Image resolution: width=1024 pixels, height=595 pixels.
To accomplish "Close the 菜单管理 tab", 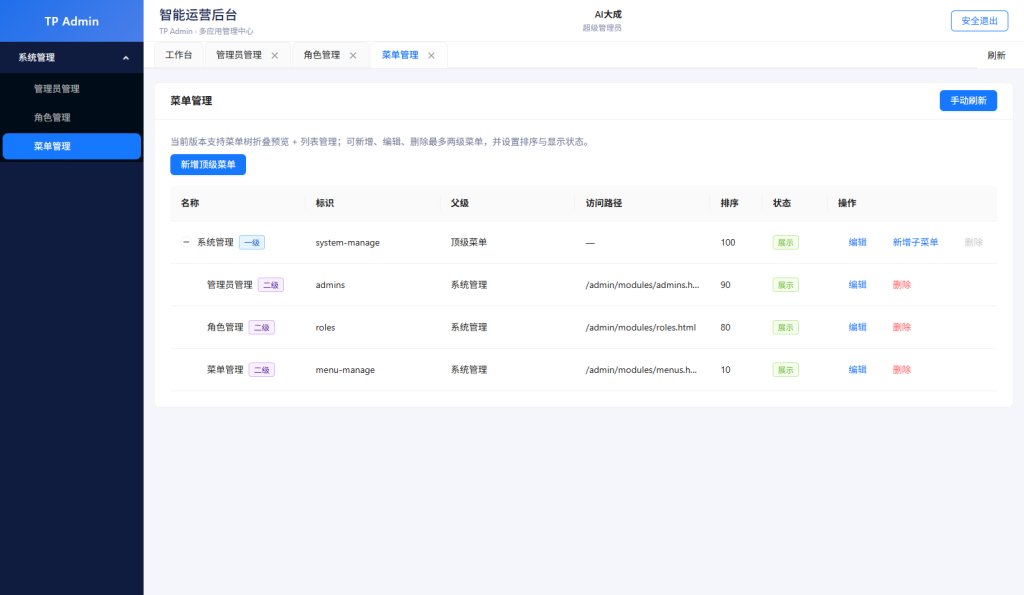I will [x=431, y=56].
